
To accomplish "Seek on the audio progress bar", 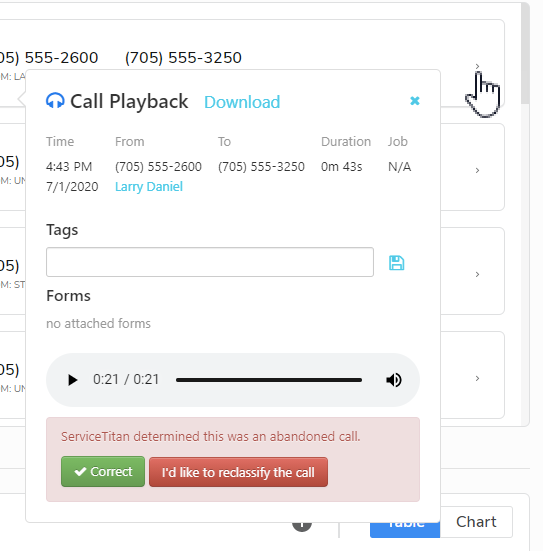I will pos(269,380).
